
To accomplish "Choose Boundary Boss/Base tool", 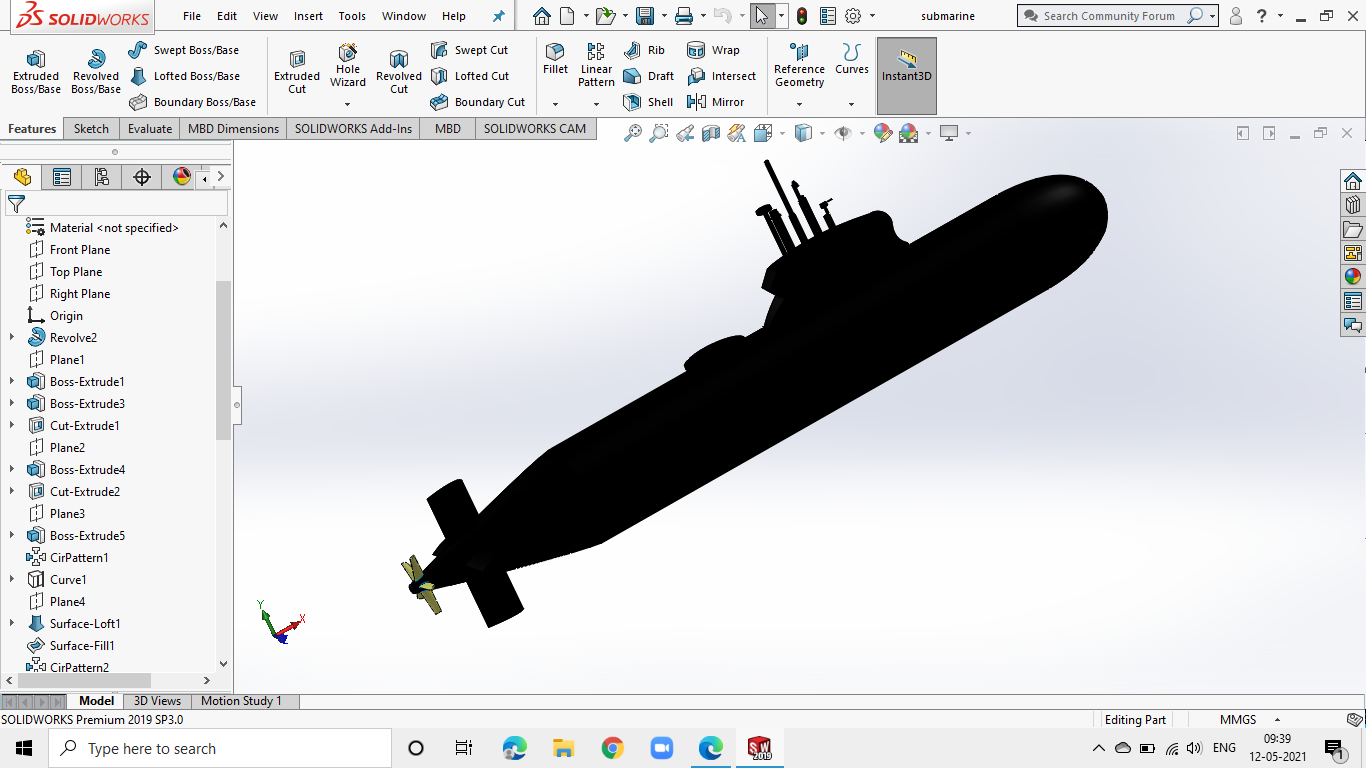I will pos(192,102).
